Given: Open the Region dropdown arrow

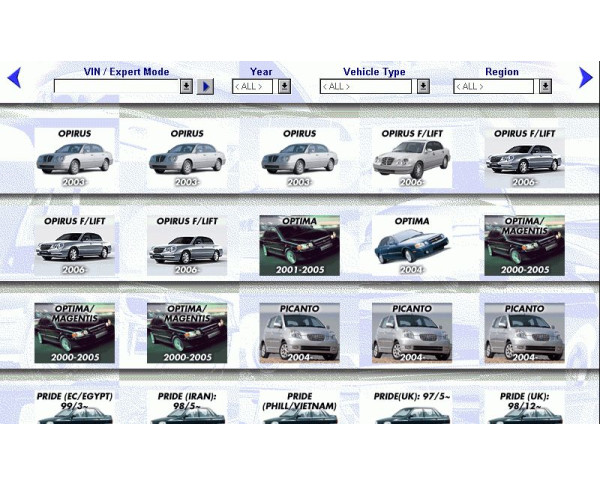Looking at the screenshot, I should 545,87.
